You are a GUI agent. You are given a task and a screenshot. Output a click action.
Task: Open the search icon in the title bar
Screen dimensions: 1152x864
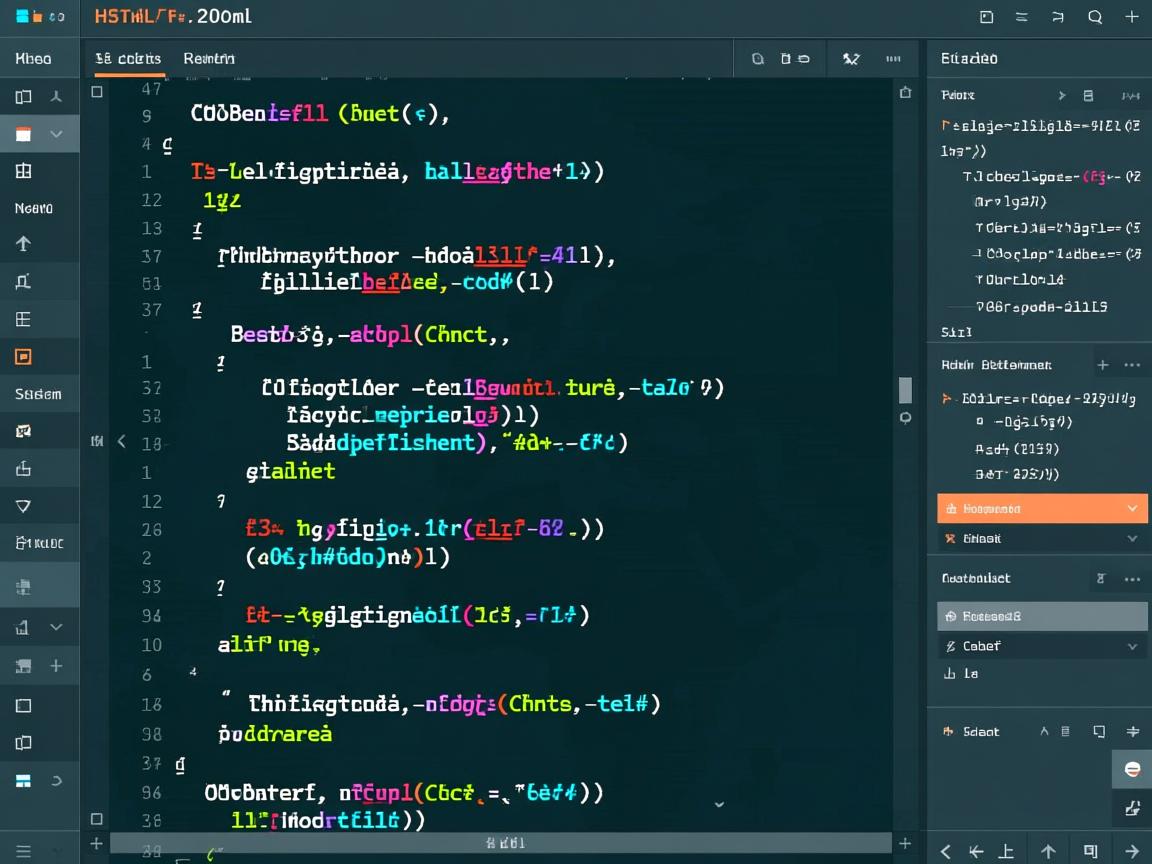point(1096,16)
